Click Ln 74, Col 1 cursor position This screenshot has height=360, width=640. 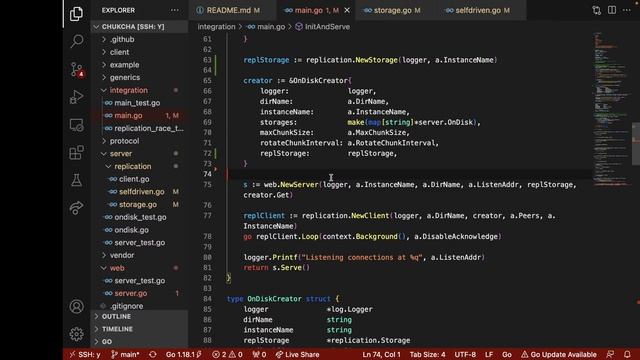[x=381, y=354]
